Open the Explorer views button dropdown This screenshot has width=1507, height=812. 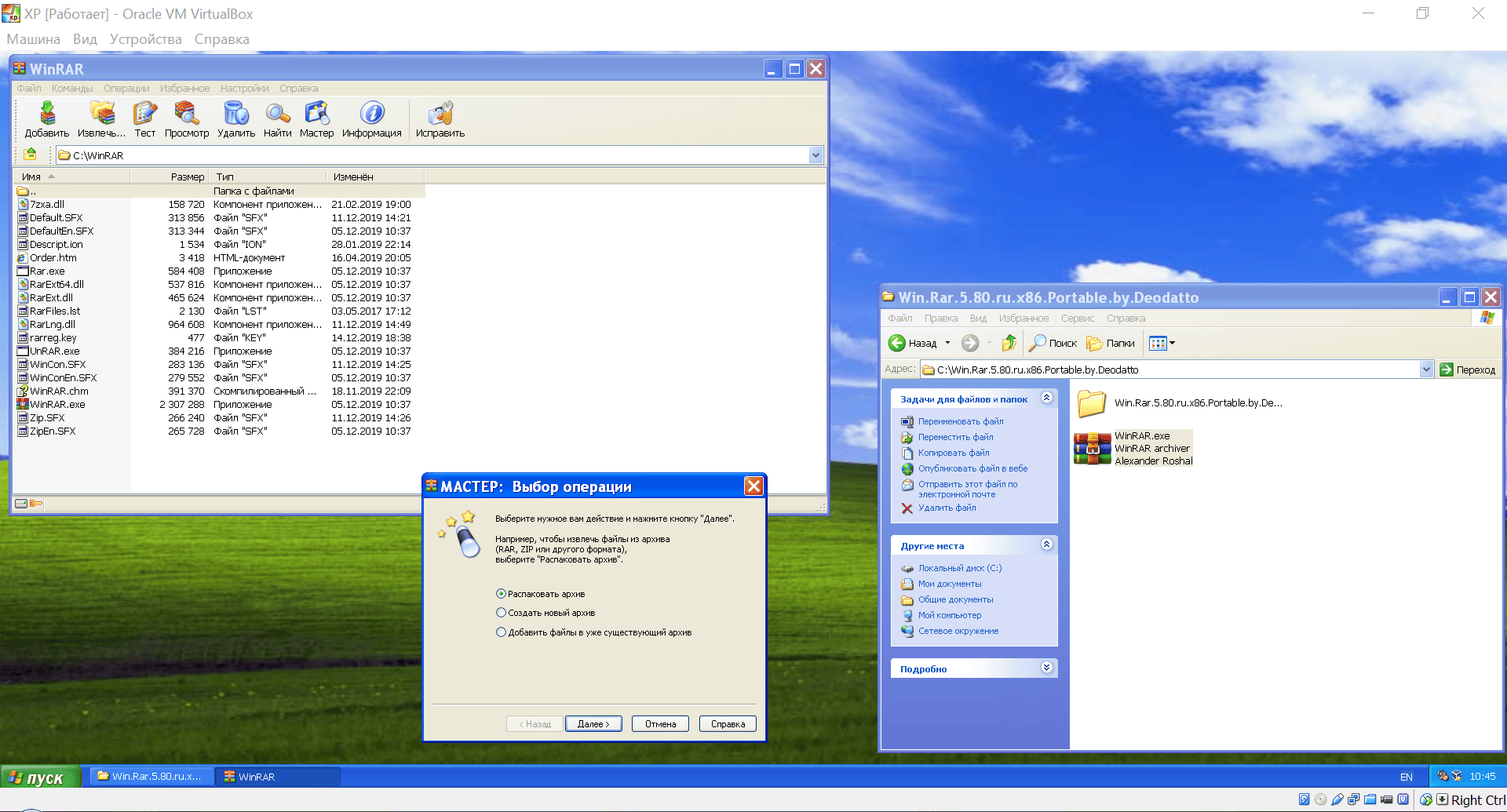pyautogui.click(x=1172, y=343)
